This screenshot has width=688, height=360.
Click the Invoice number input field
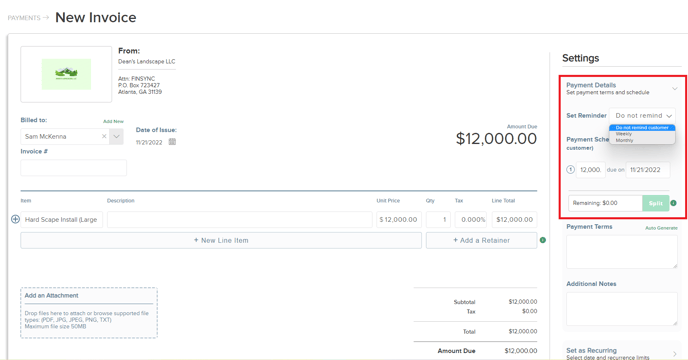pos(74,168)
